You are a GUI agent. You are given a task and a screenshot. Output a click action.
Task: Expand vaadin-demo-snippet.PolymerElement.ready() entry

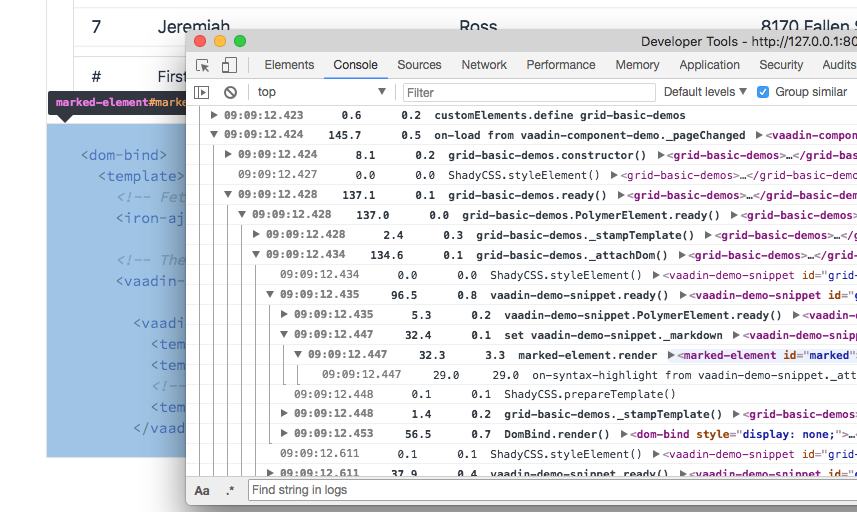tap(284, 314)
